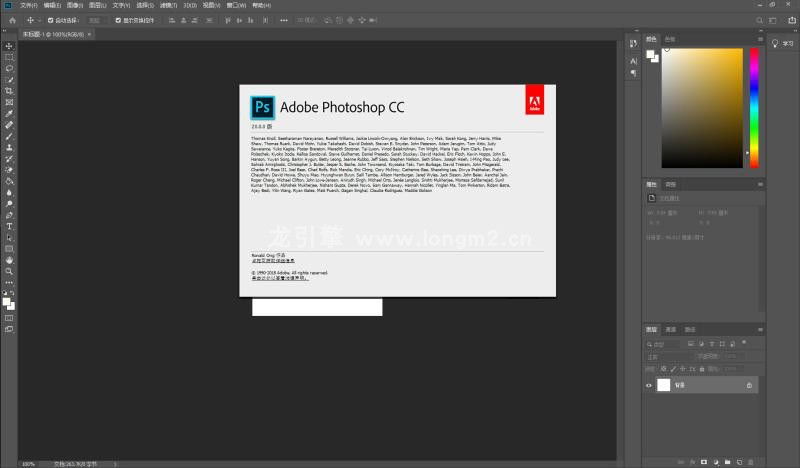Switch to the Channels tab in Layers panel
This screenshot has width=800, height=468.
coord(671,330)
